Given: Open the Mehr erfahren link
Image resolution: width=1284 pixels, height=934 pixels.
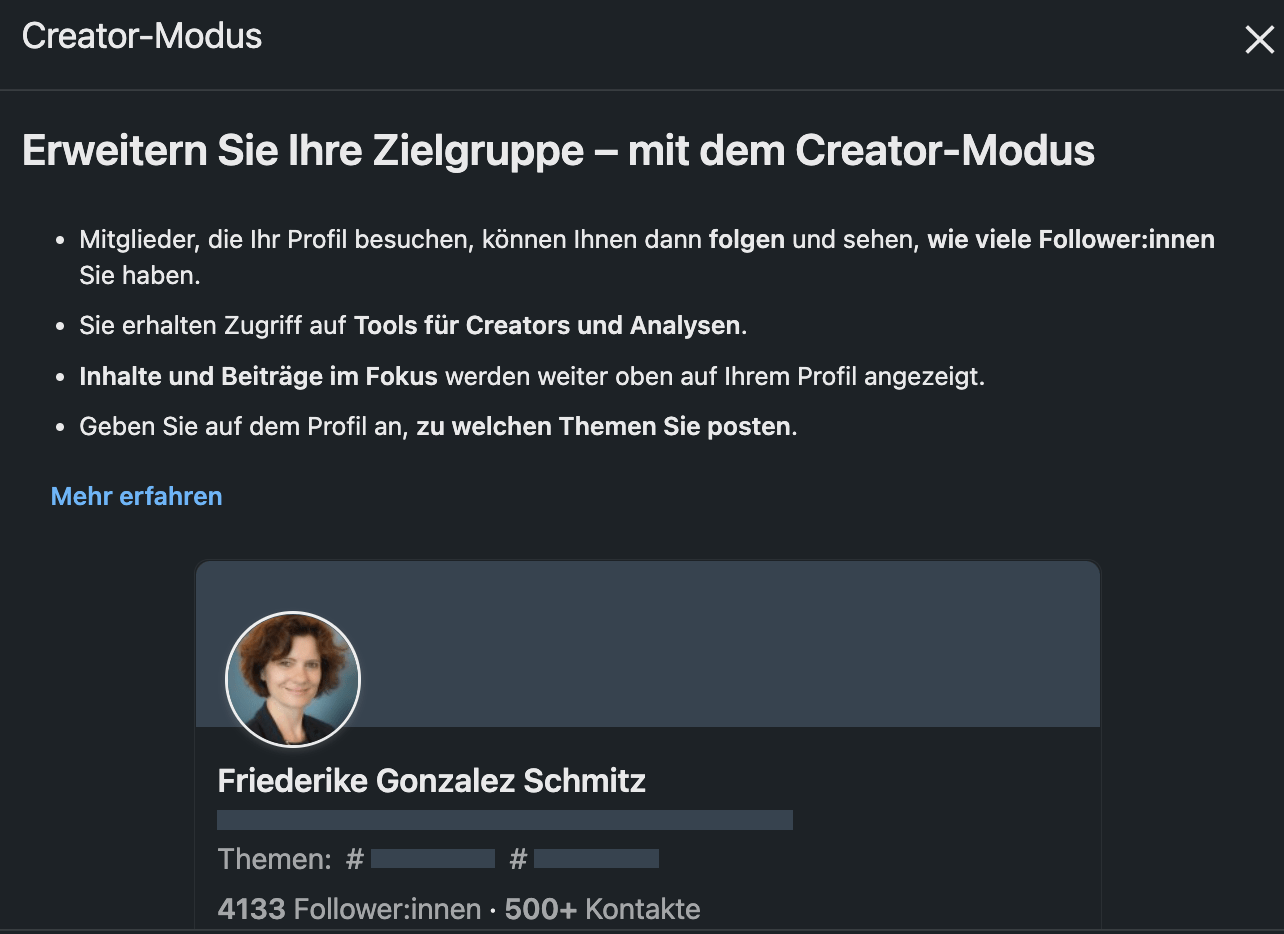Looking at the screenshot, I should (x=136, y=496).
